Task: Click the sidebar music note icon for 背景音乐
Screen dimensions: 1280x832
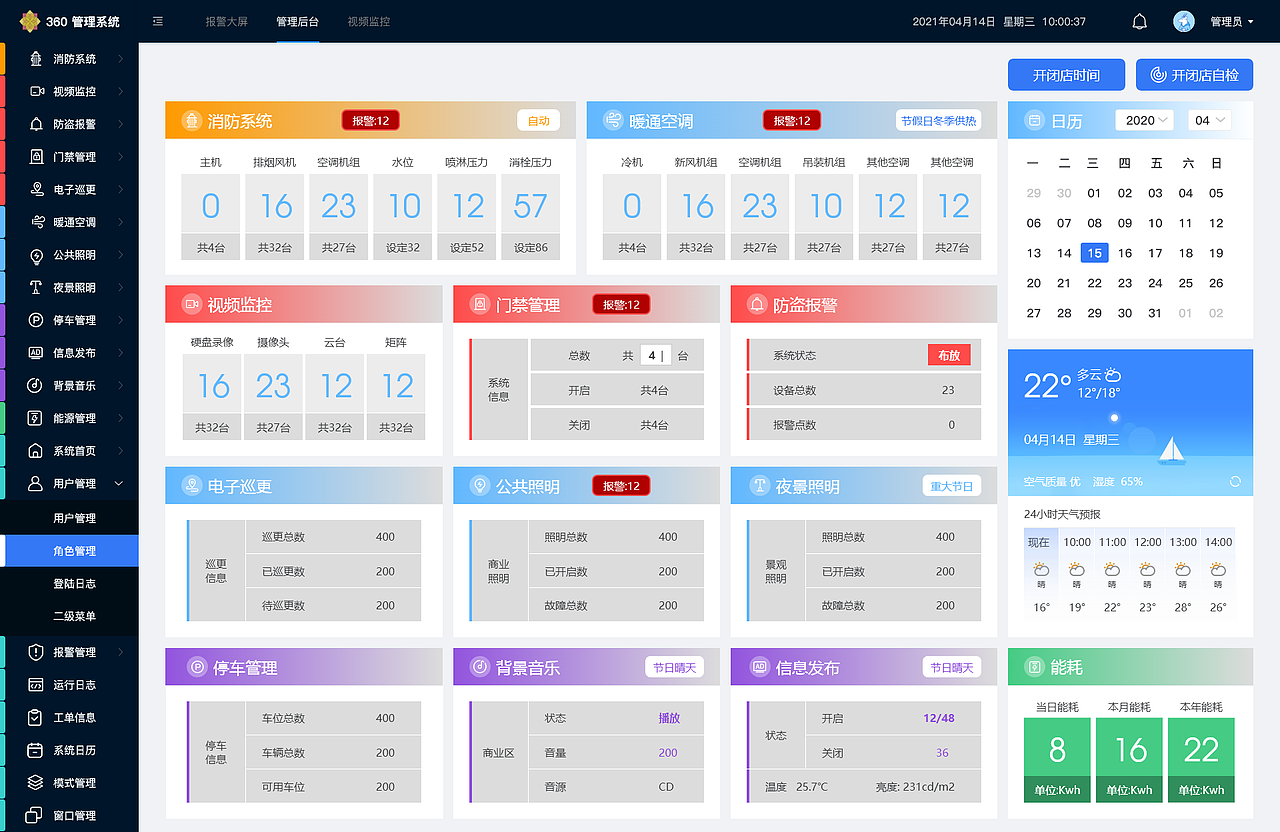Action: click(x=36, y=385)
